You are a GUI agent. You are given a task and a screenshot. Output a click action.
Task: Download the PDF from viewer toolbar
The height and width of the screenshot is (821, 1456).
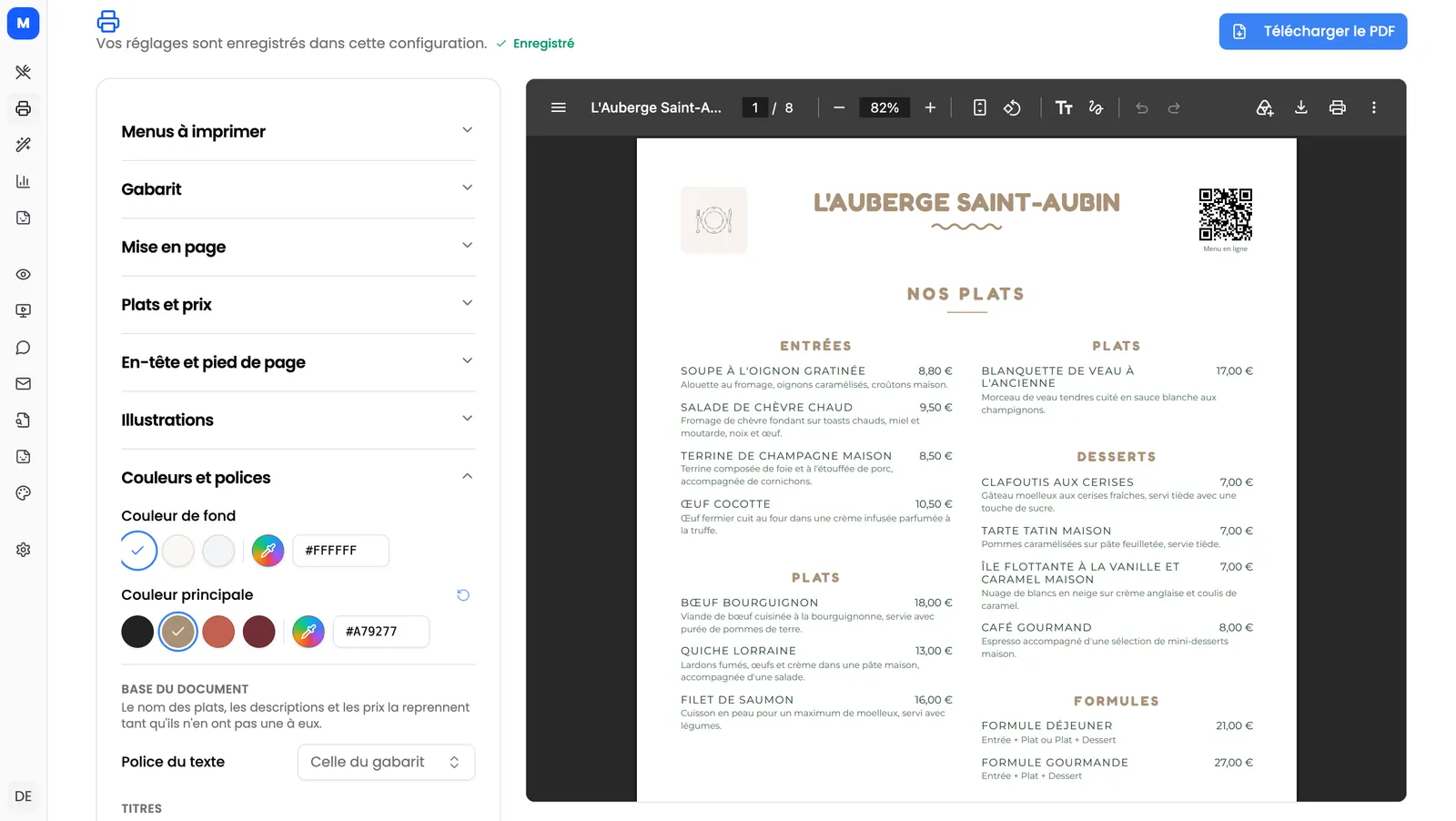1301,107
